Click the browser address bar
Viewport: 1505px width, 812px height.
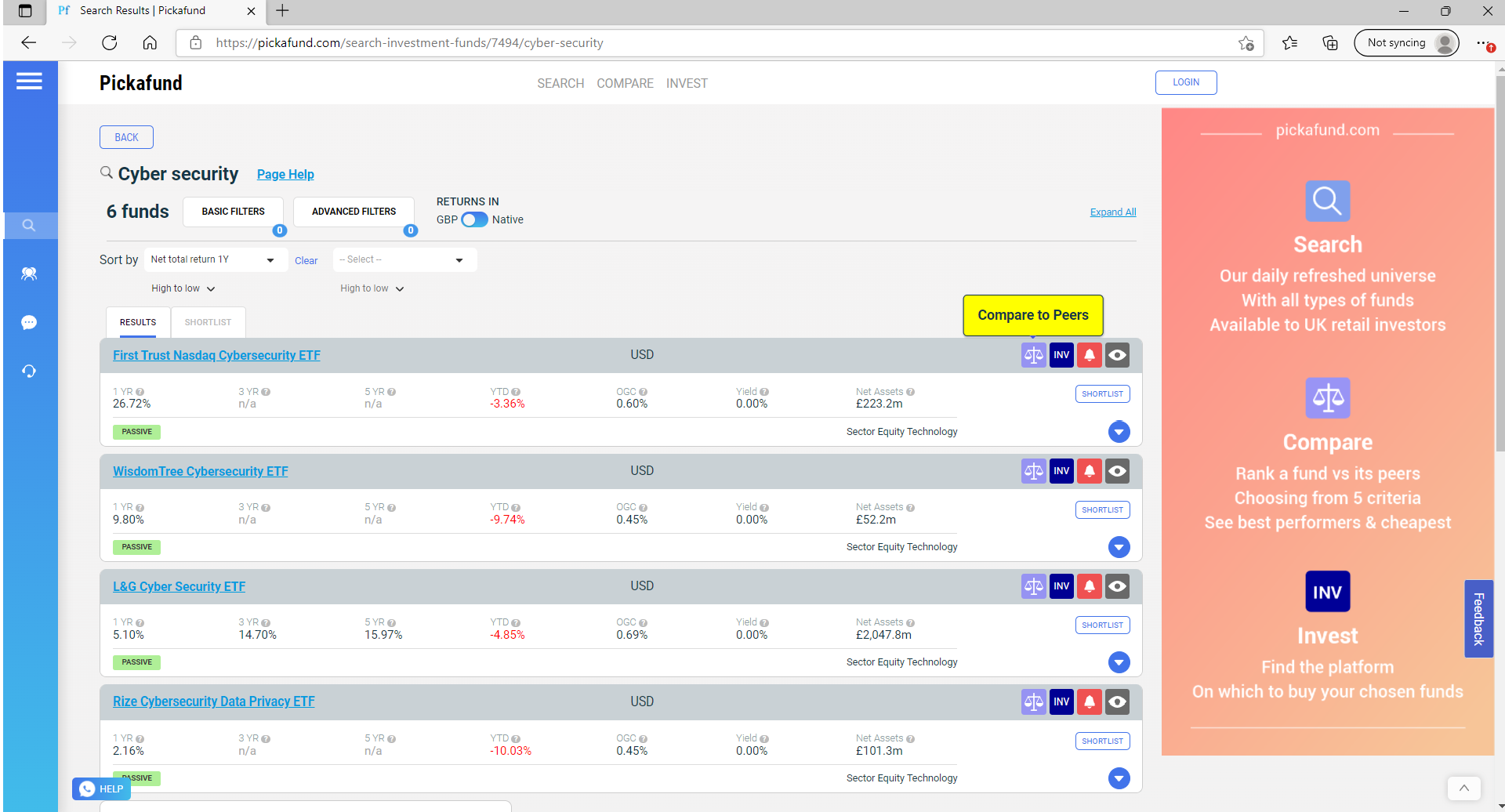705,43
